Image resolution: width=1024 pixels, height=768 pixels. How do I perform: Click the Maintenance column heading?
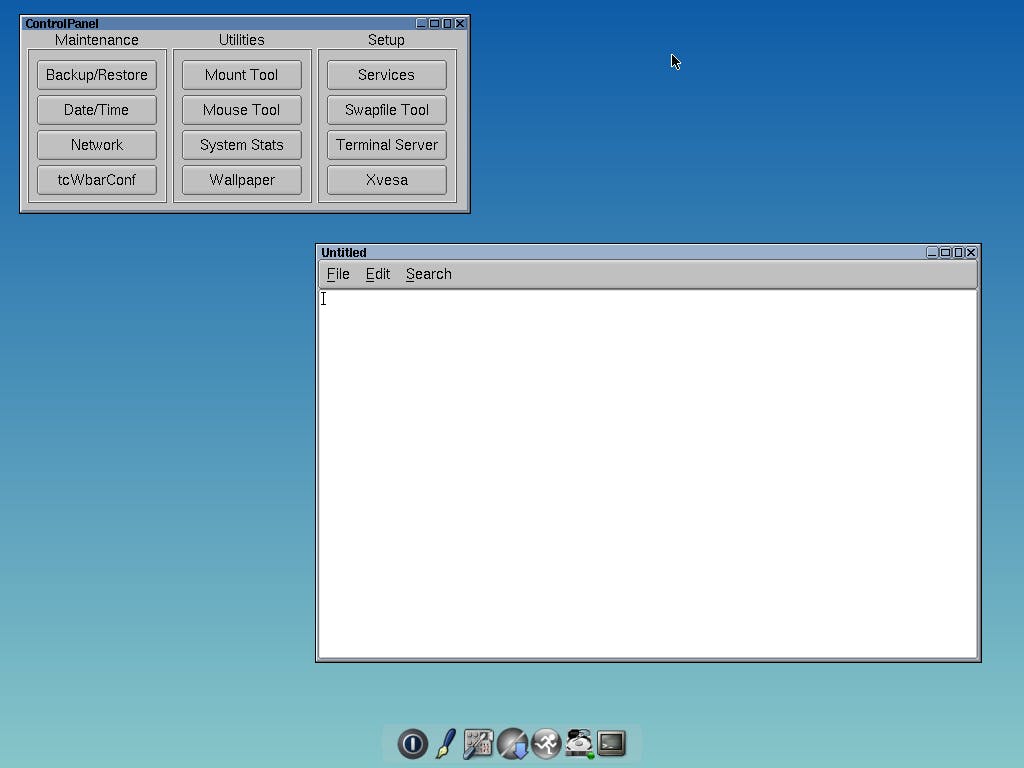(x=97, y=40)
